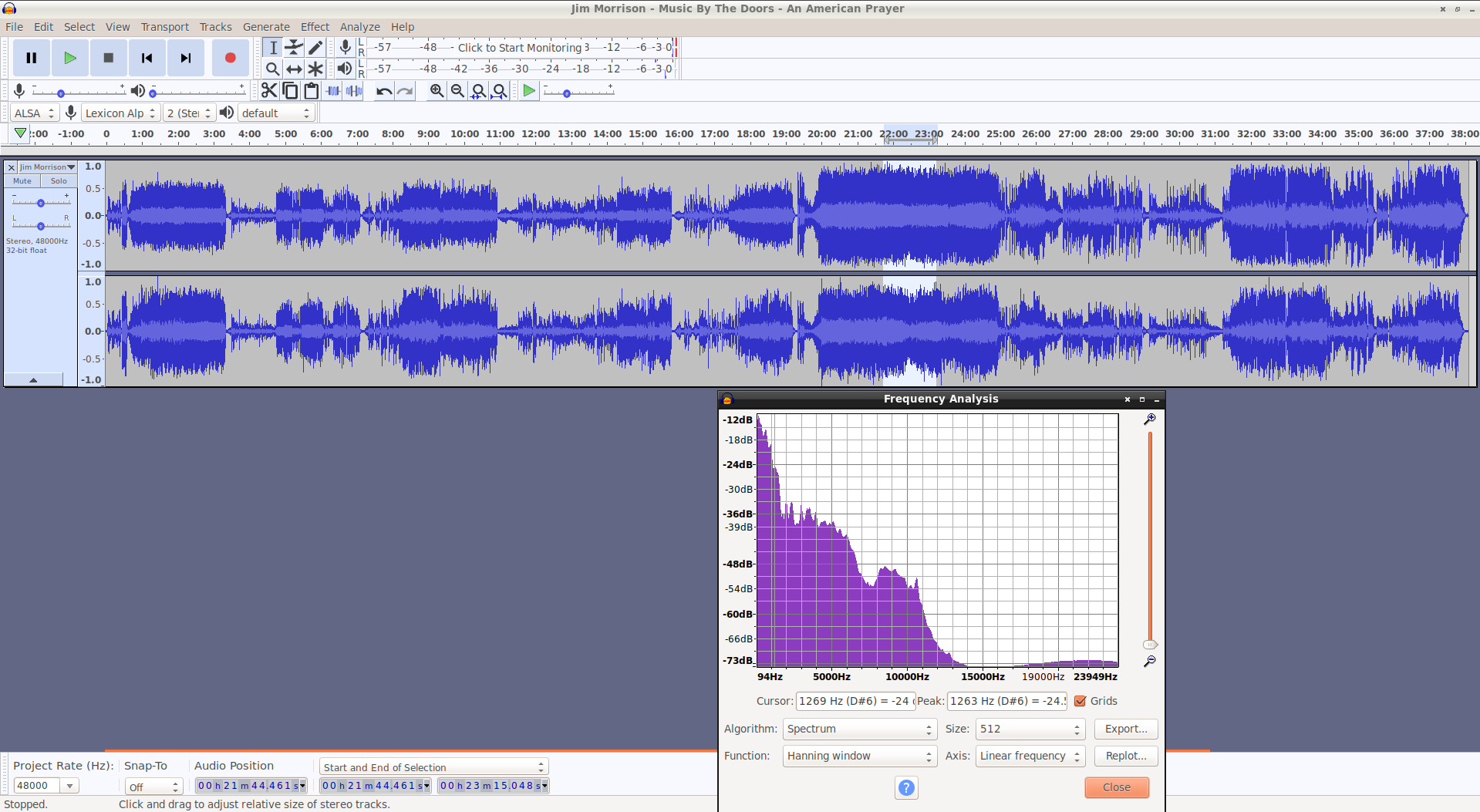Click the recording meter microphone icon

click(345, 48)
